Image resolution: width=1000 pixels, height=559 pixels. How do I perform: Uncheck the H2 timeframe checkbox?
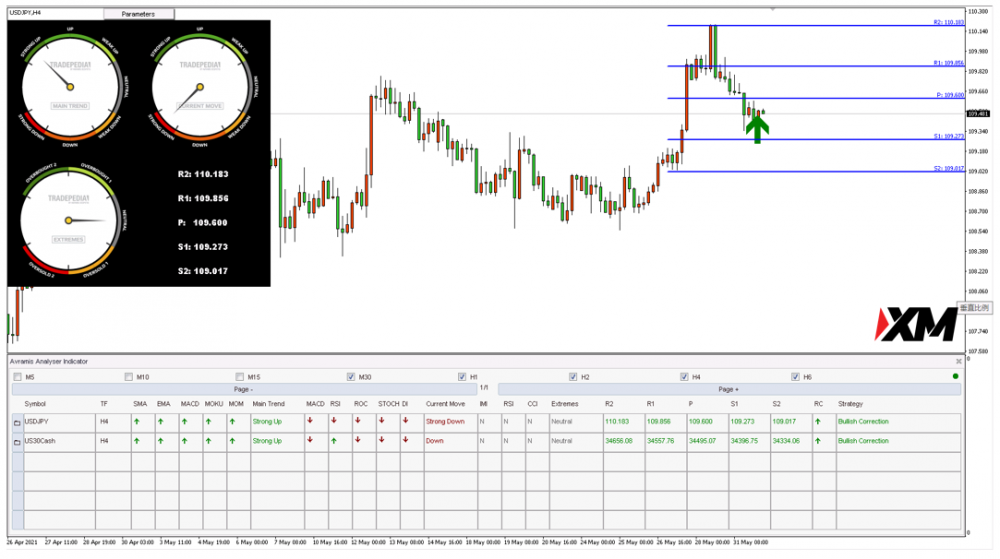click(573, 377)
